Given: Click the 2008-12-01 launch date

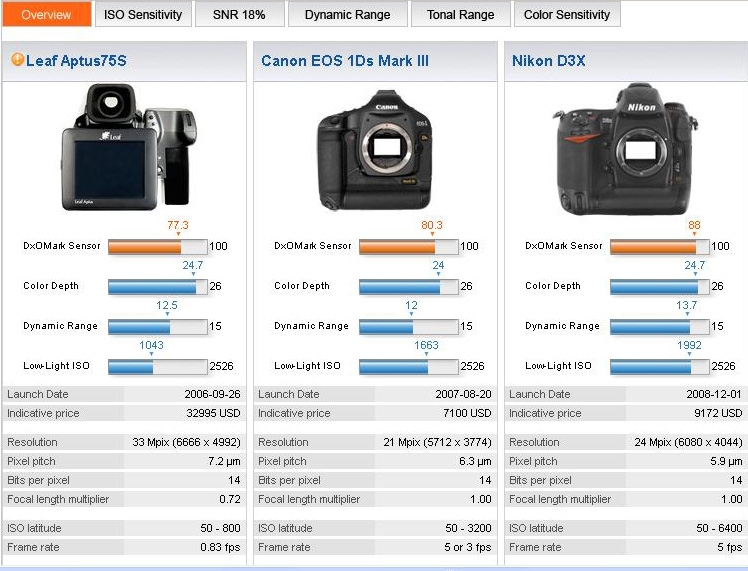Looking at the screenshot, I should tap(714, 394).
